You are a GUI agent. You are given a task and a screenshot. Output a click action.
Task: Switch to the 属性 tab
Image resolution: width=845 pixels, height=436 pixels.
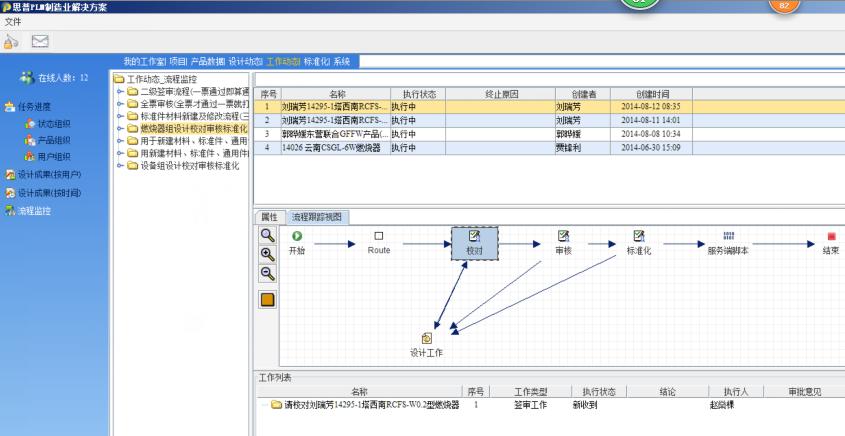tap(269, 216)
